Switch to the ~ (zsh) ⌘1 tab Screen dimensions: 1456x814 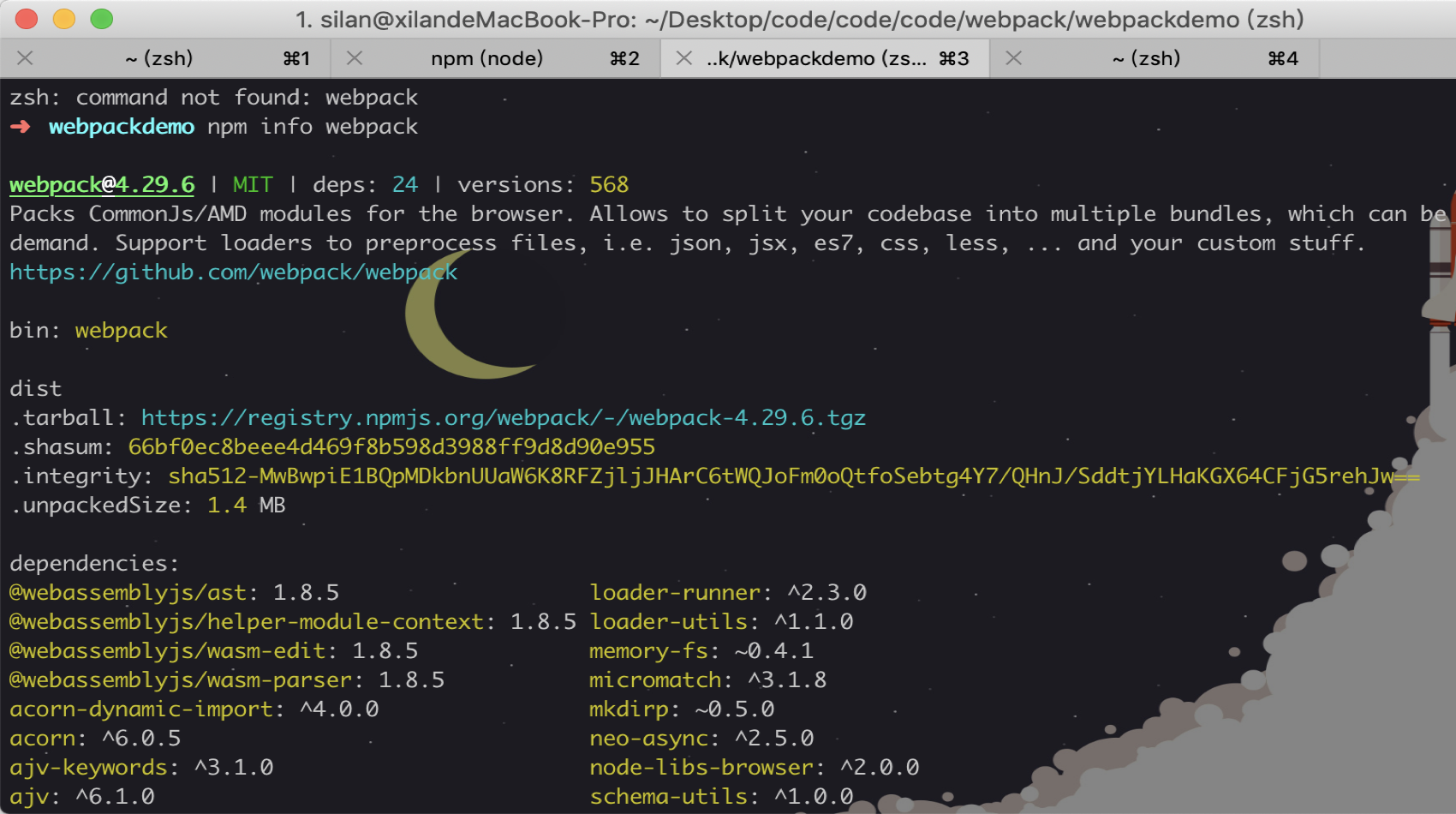(x=165, y=58)
